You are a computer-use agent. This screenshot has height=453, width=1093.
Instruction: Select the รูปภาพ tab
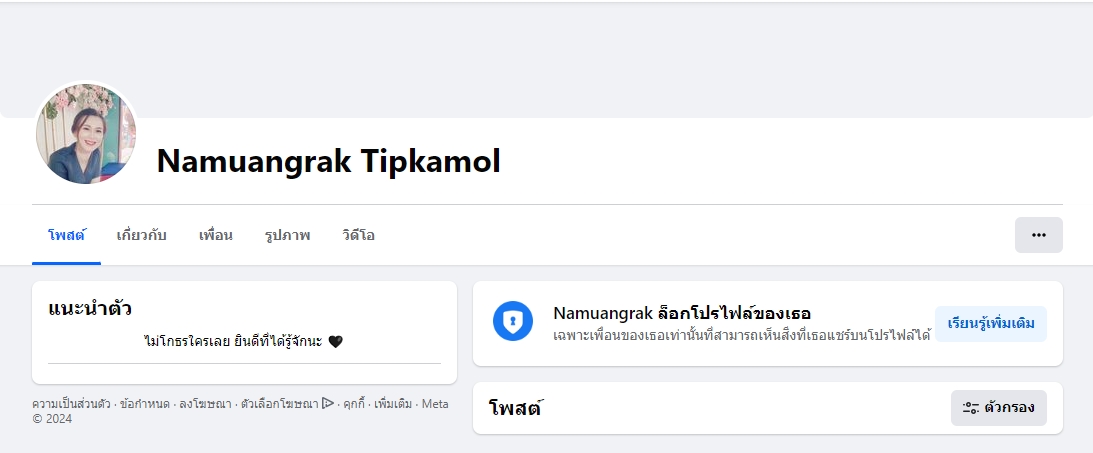pos(287,236)
